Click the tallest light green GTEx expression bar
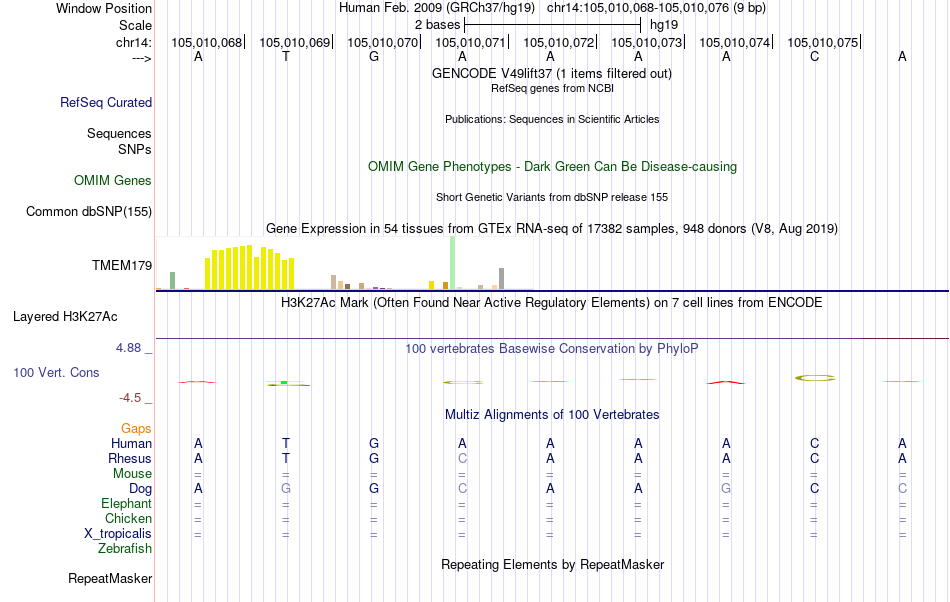The image size is (950, 602). click(x=453, y=263)
